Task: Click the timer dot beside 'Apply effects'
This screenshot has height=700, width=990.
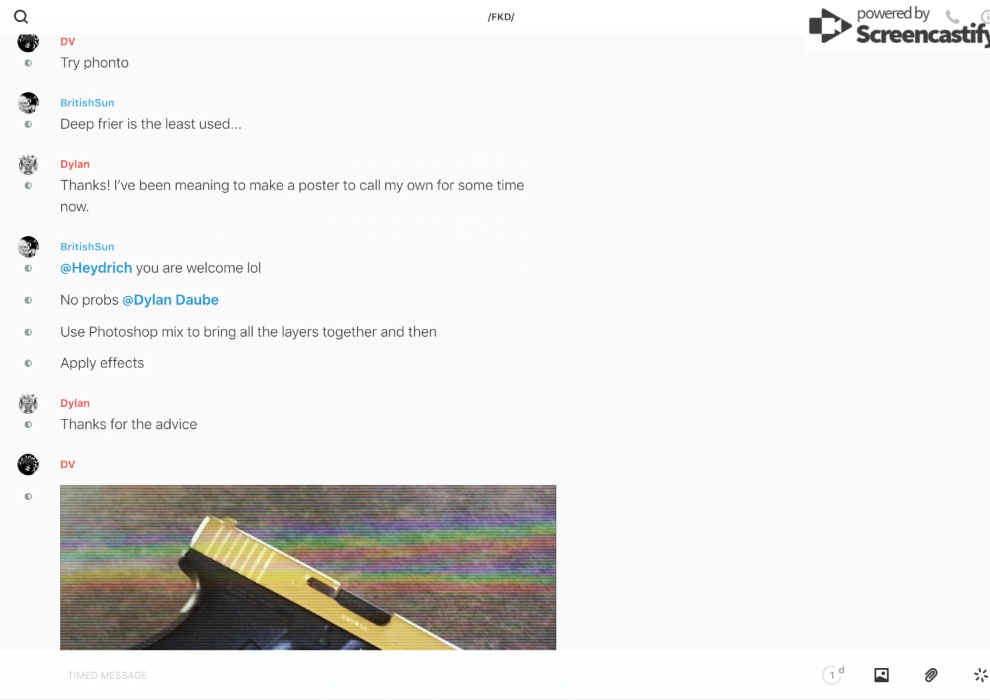Action: 28,363
